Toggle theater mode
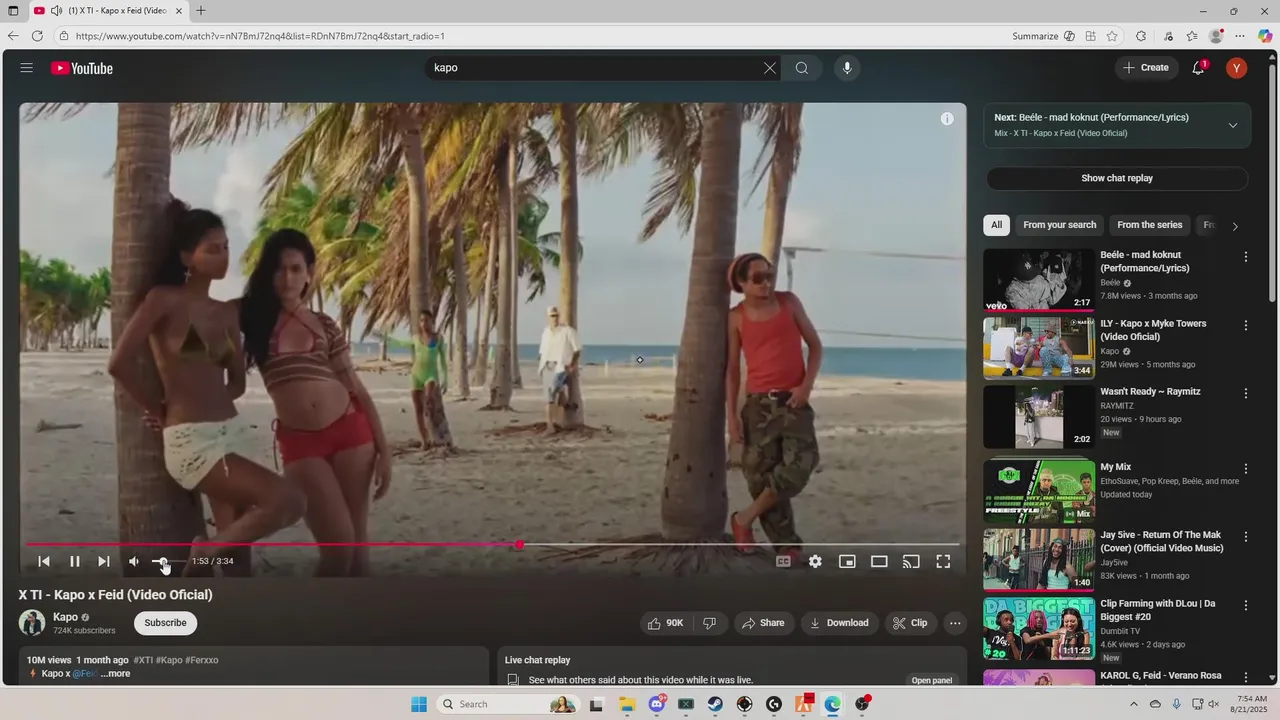 (879, 561)
